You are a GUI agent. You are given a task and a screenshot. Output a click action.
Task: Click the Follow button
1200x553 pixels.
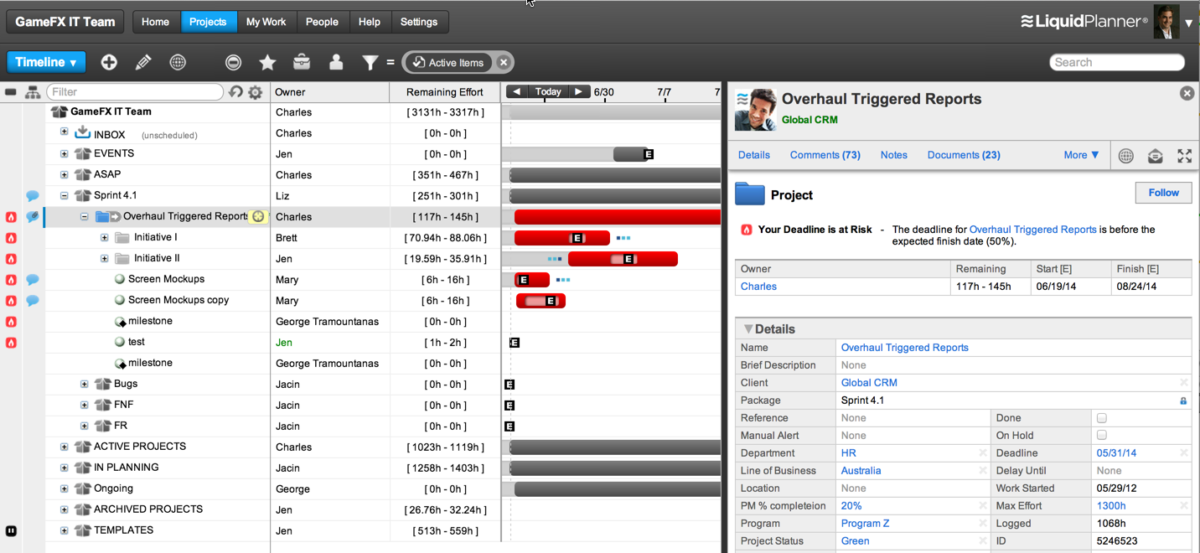[1163, 193]
